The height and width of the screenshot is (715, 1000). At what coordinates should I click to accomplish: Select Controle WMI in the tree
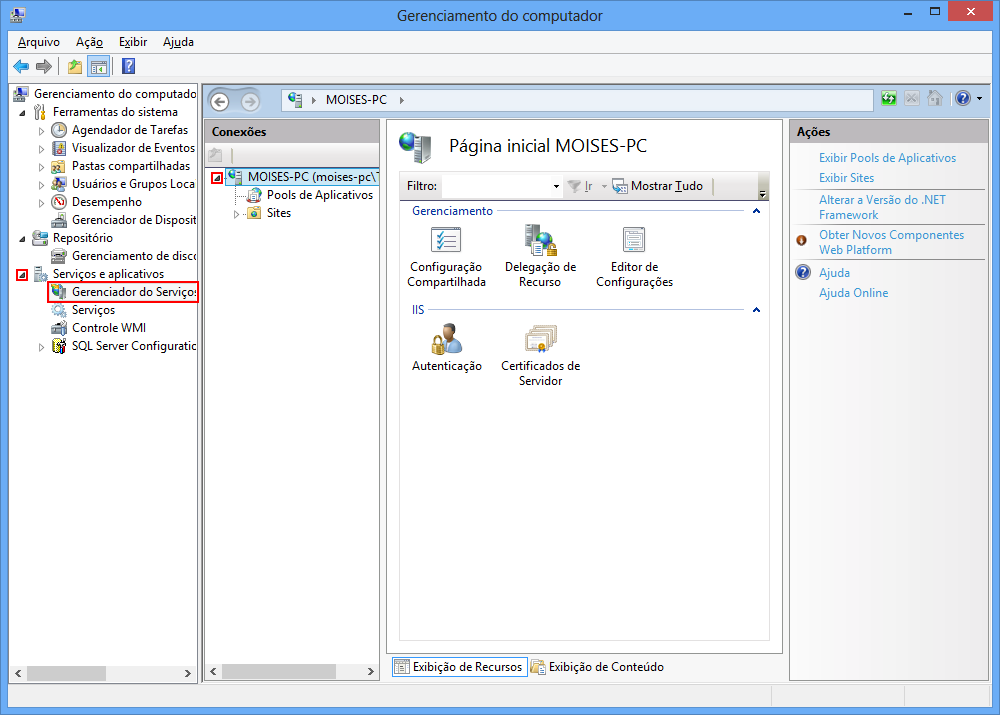point(108,328)
